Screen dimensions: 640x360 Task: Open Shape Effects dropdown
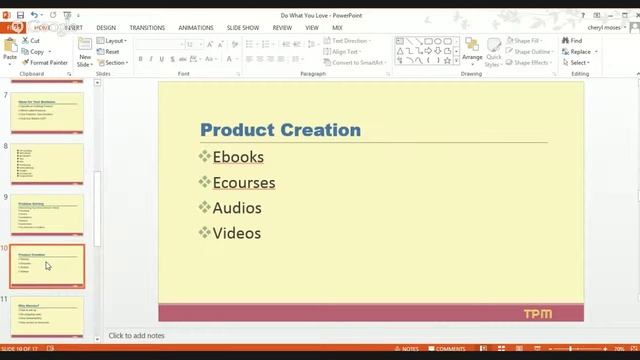tap(529, 62)
